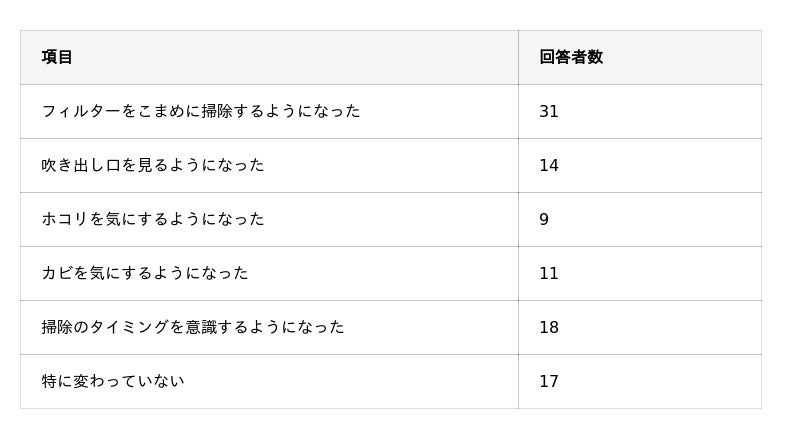Image resolution: width=800 pixels, height=439 pixels.
Task: Click the value 14 cell
Action: point(640,165)
